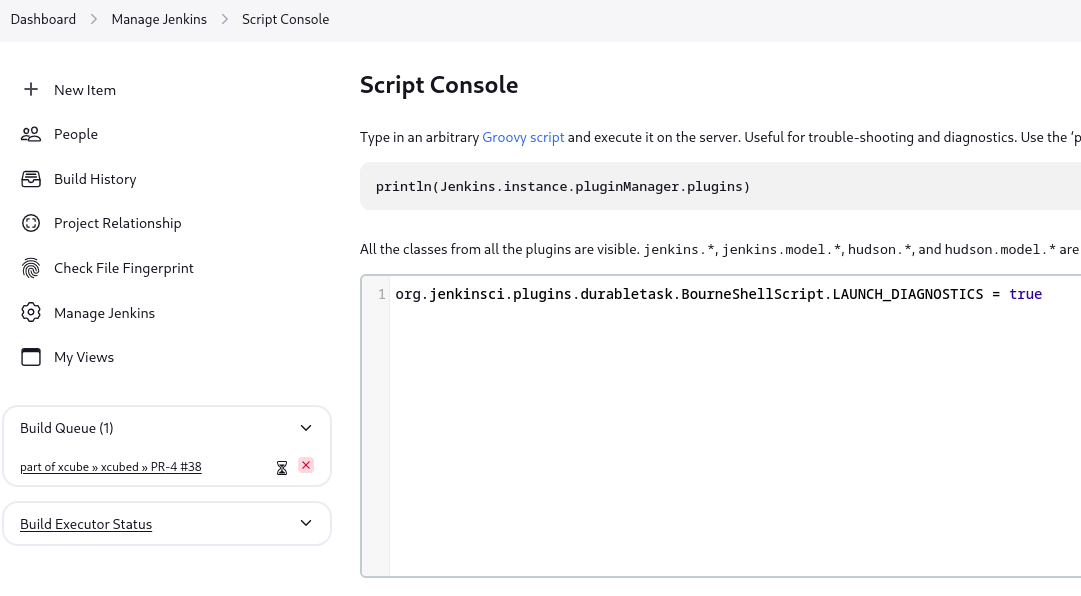1081x596 pixels.
Task: Open the People page
Action: [76, 134]
